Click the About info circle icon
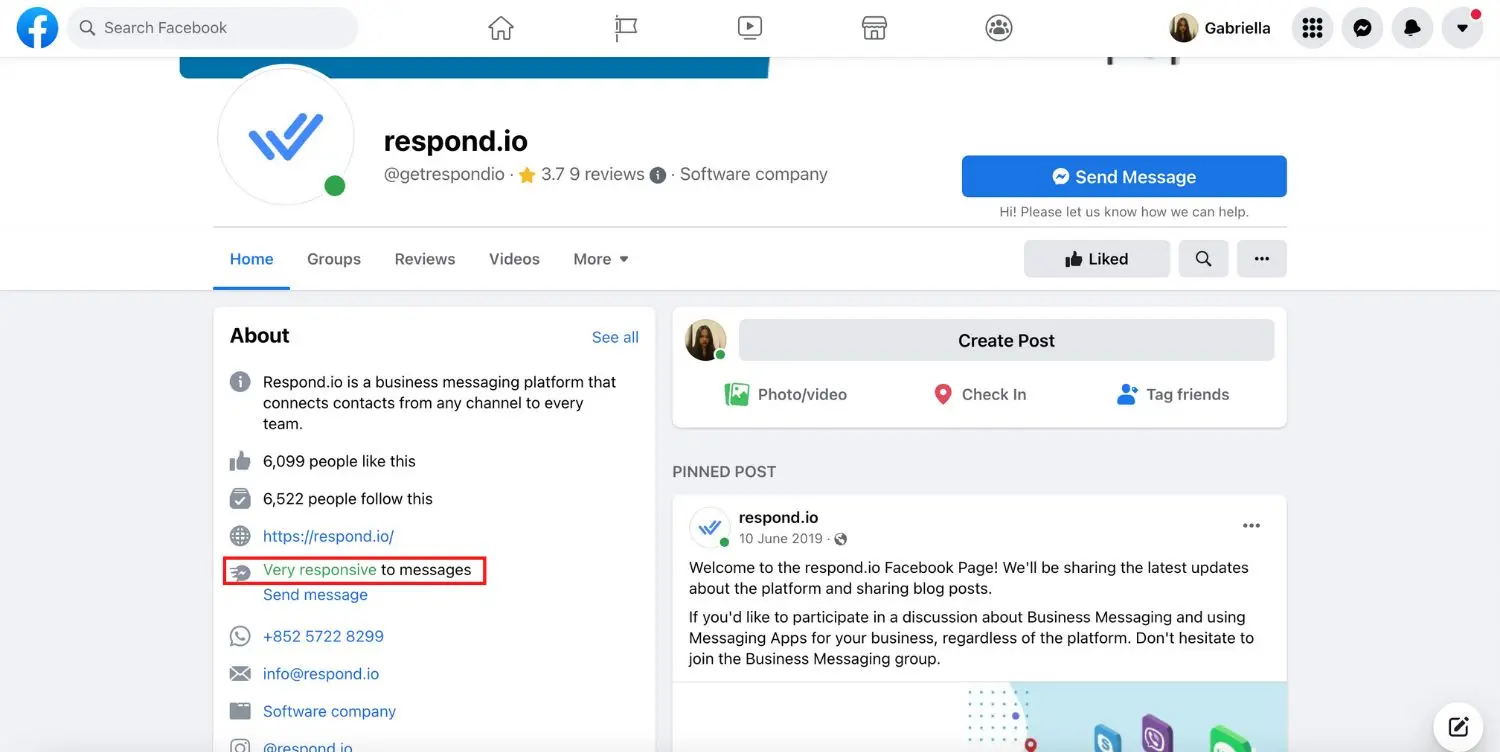Viewport: 1500px width, 752px height. (240, 382)
